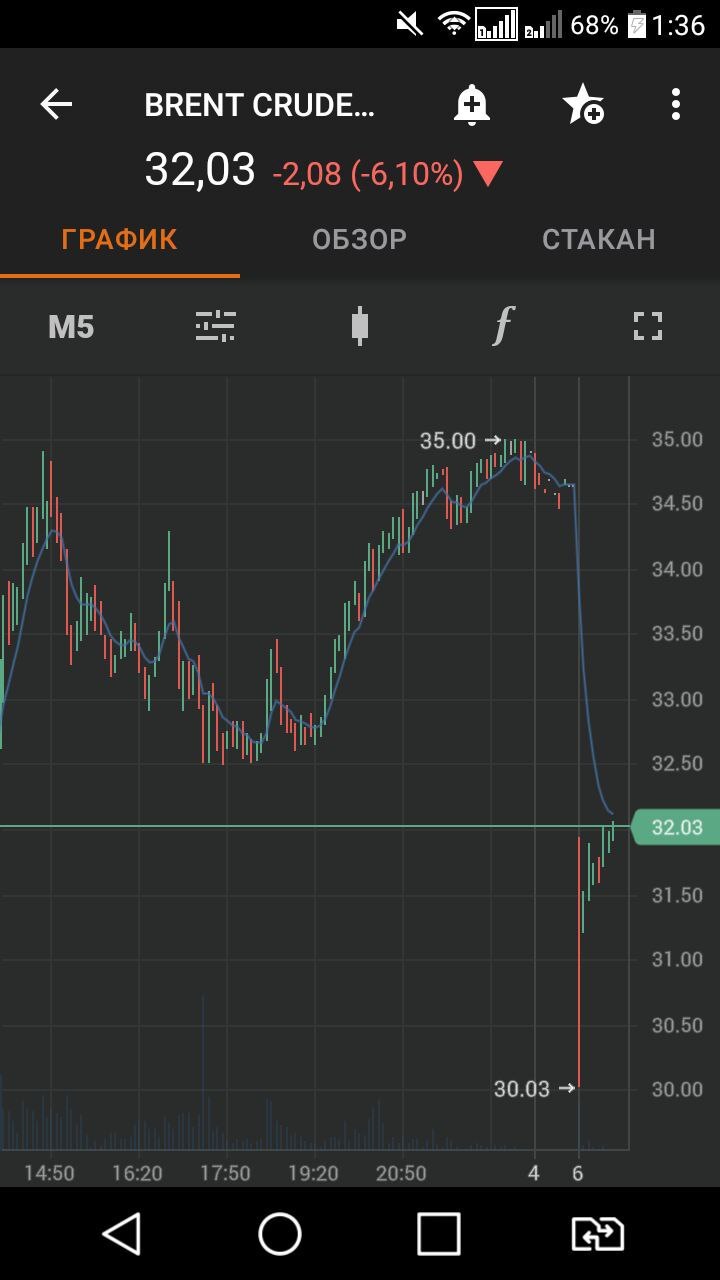720x1280 pixels.
Task: Tap the battery status icon
Action: pyautogui.click(x=637, y=24)
